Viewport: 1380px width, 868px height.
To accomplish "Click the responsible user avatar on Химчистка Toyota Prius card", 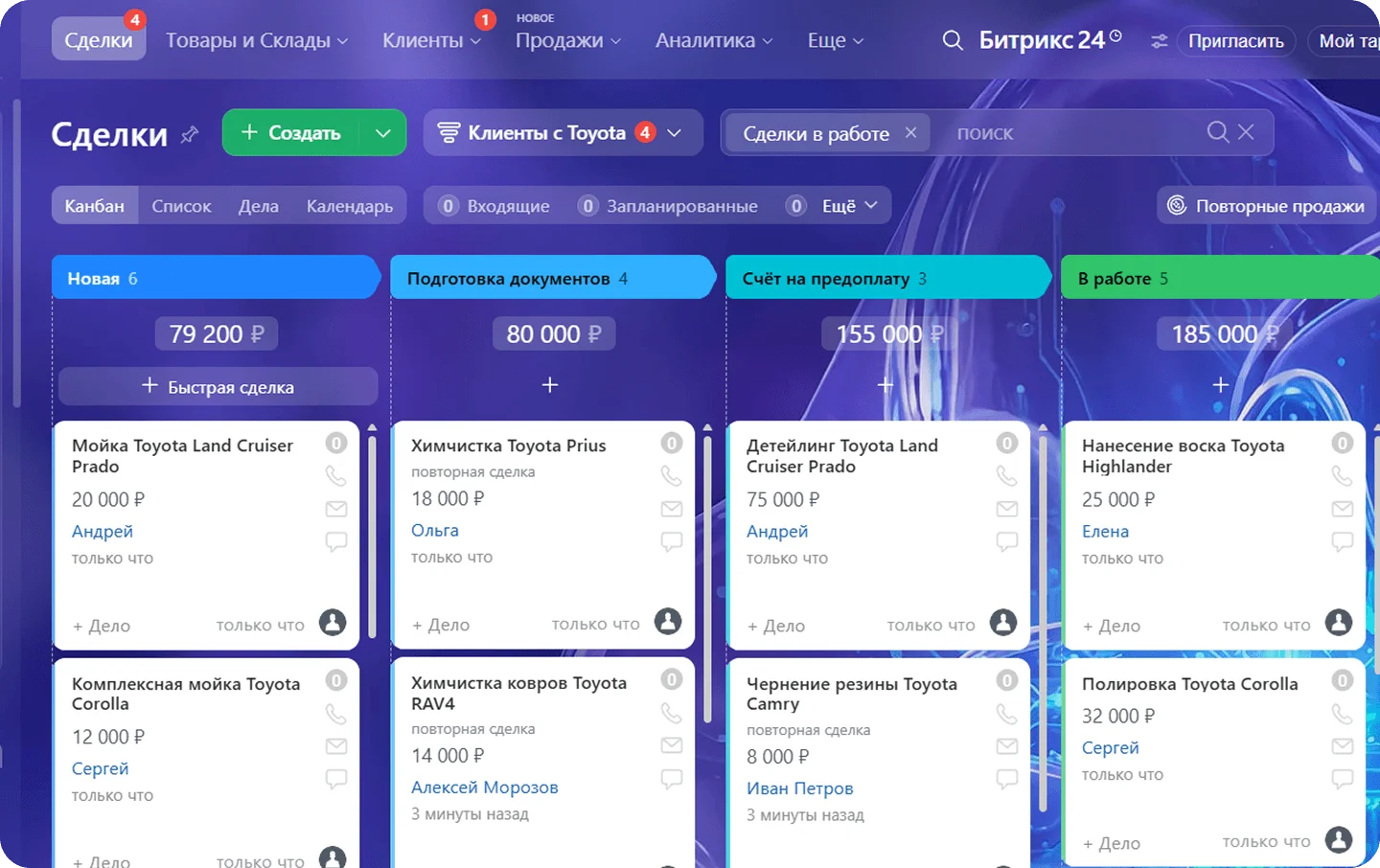I will 668,622.
